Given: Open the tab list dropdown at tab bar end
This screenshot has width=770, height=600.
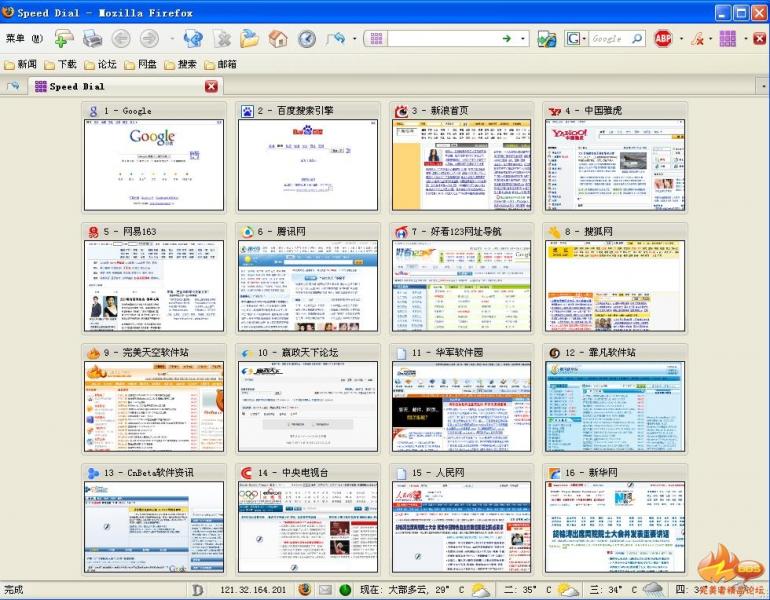Looking at the screenshot, I should [x=764, y=86].
